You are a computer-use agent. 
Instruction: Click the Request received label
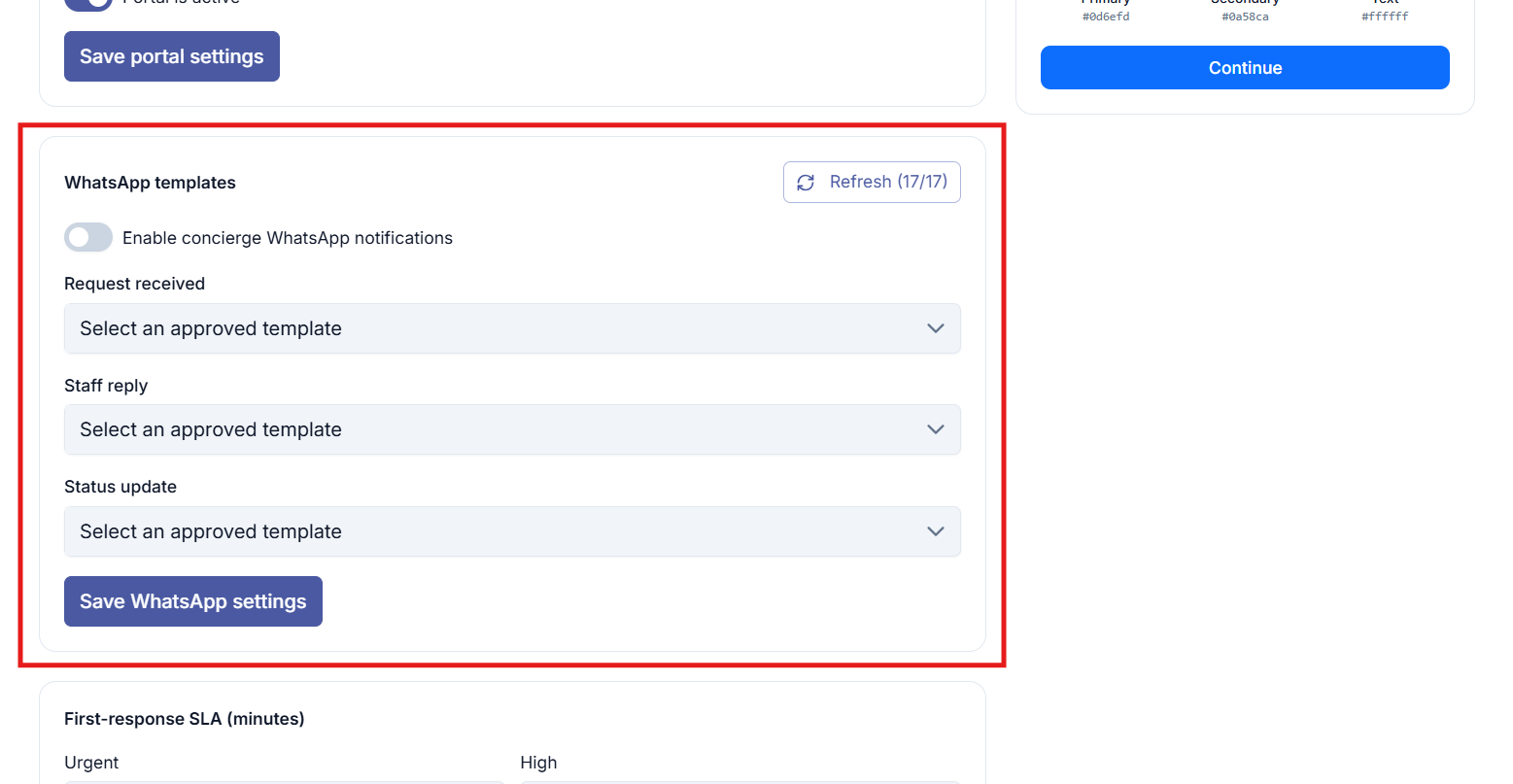[135, 284]
